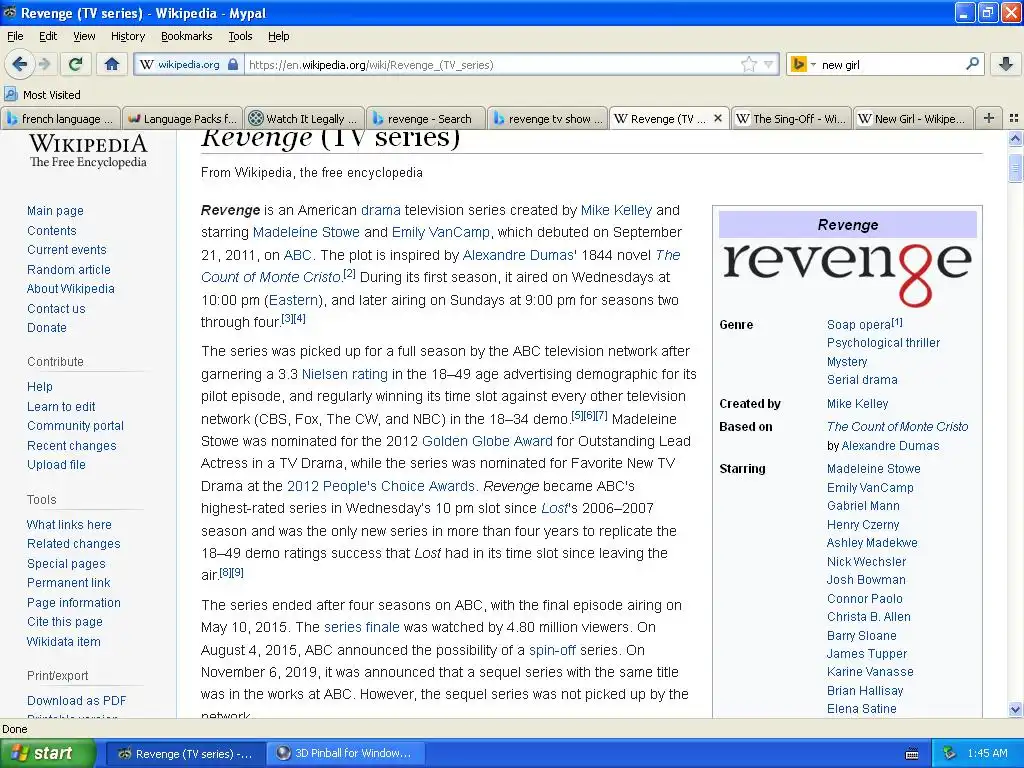The width and height of the screenshot is (1024, 768).
Task: Open Christa B. Allen in the Starring list
Action: [869, 616]
